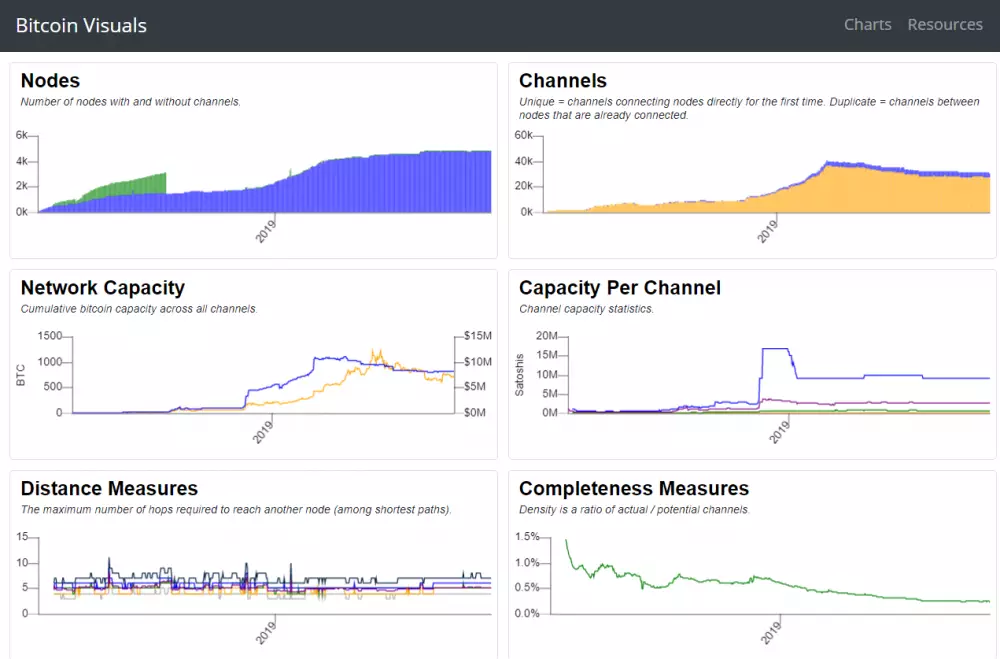Open the Charts navigation menu item

pyautogui.click(x=866, y=24)
